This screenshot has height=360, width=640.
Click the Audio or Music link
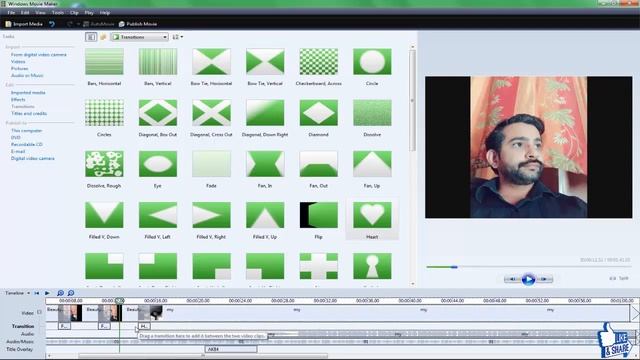coord(27,76)
